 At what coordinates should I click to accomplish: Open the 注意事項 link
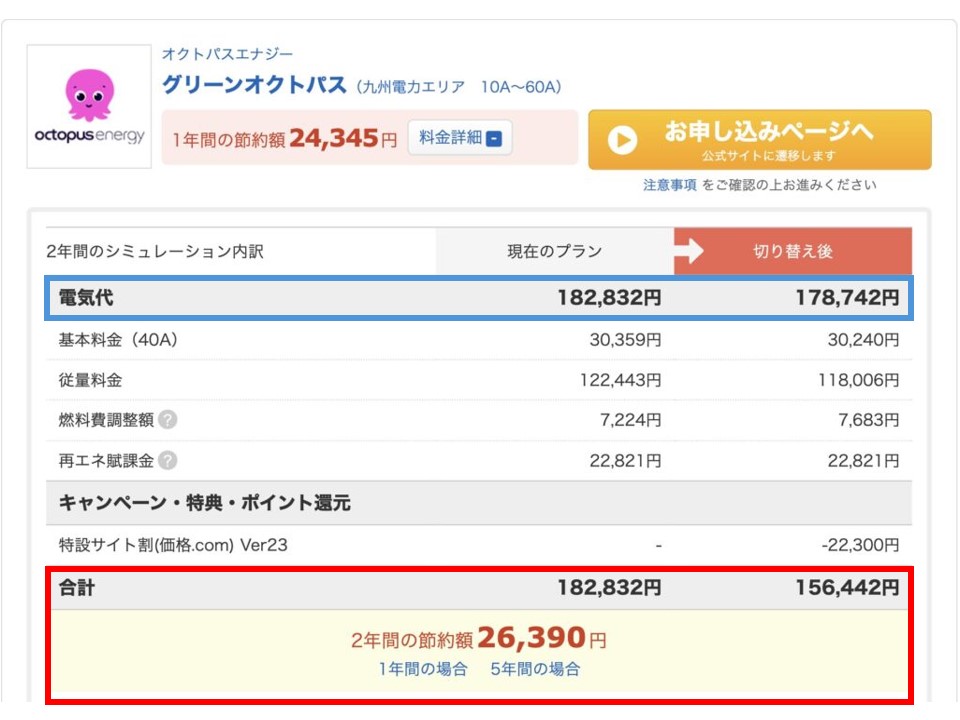click(x=670, y=185)
